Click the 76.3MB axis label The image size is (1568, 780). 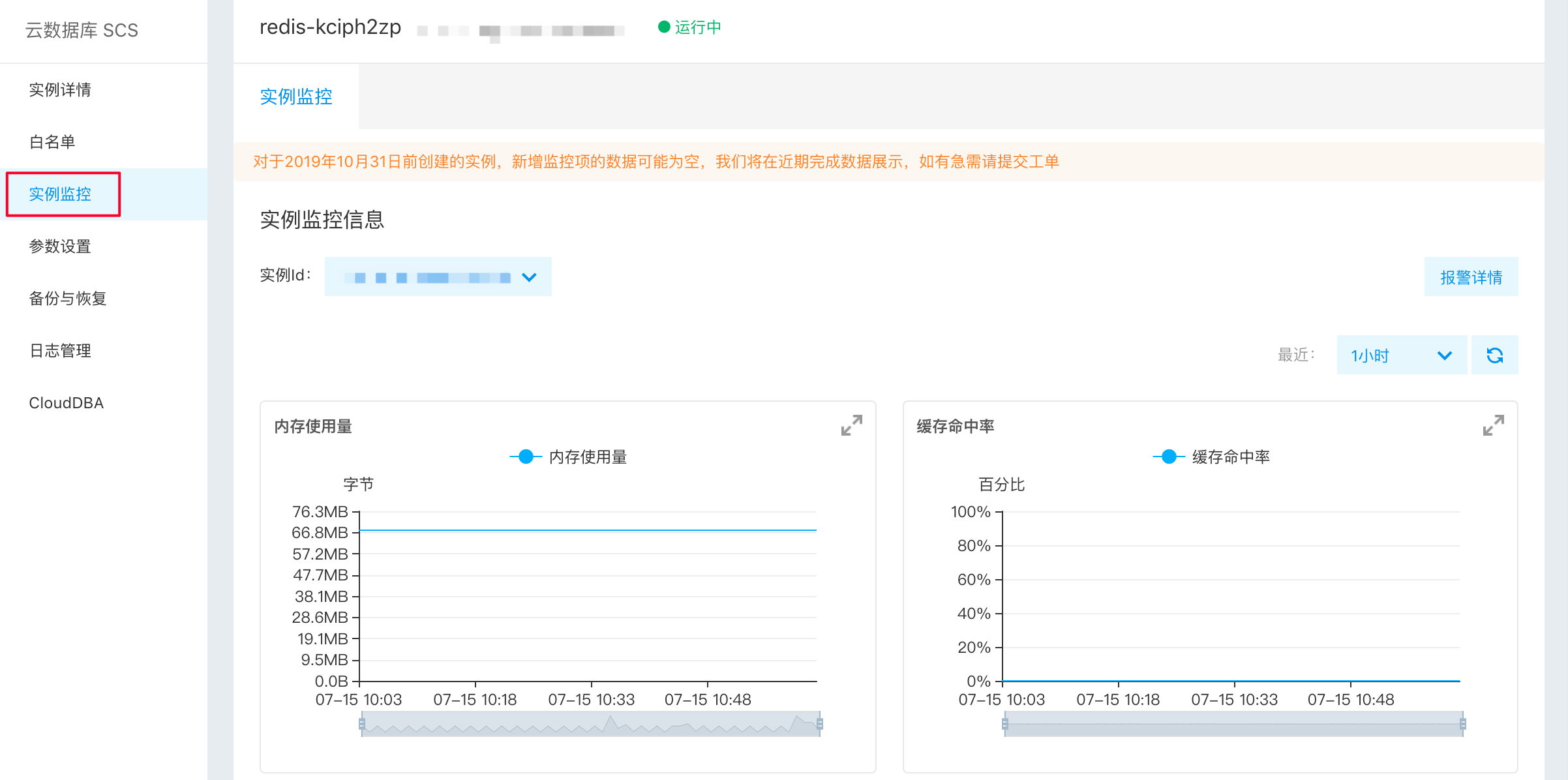(x=320, y=512)
